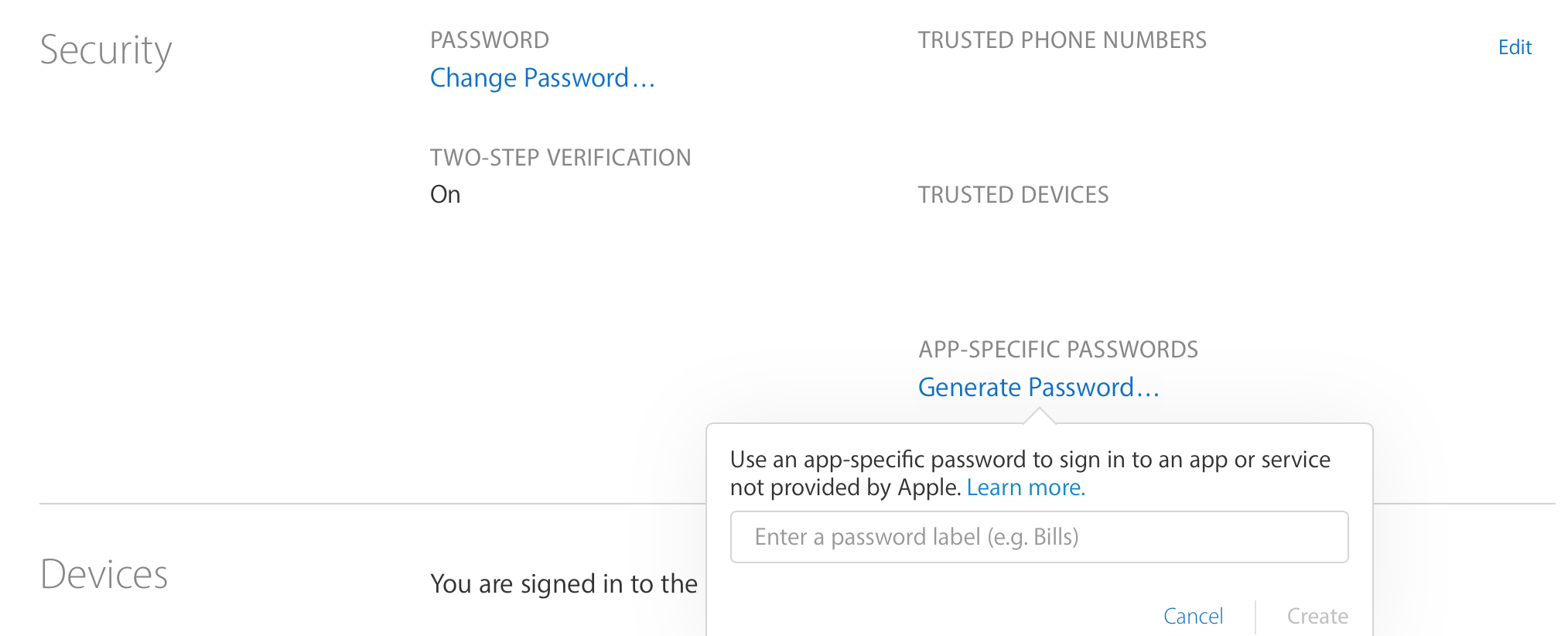Focus the password label input field
The width and height of the screenshot is (1568, 636).
click(x=1039, y=537)
